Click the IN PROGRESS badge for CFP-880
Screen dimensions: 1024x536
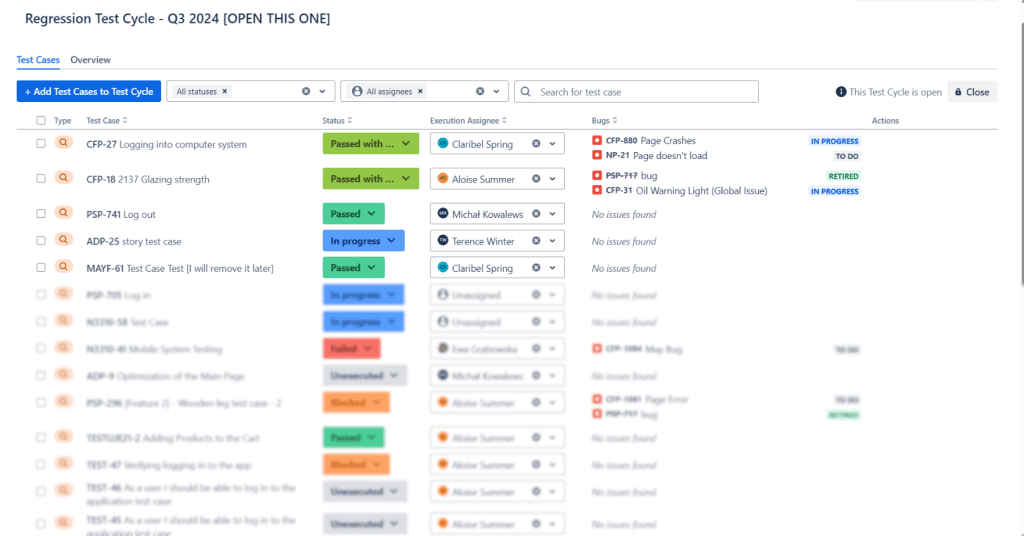pyautogui.click(x=834, y=141)
